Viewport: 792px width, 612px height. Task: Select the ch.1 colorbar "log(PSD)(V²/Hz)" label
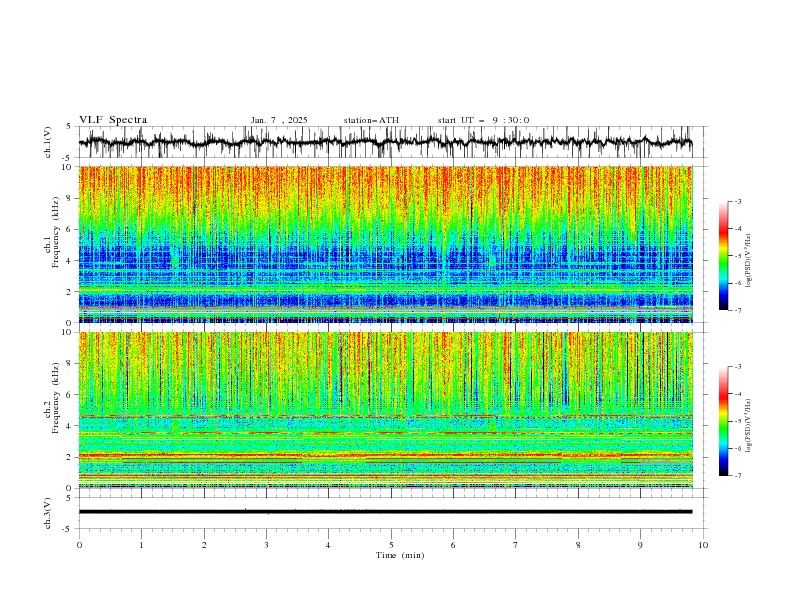749,261
